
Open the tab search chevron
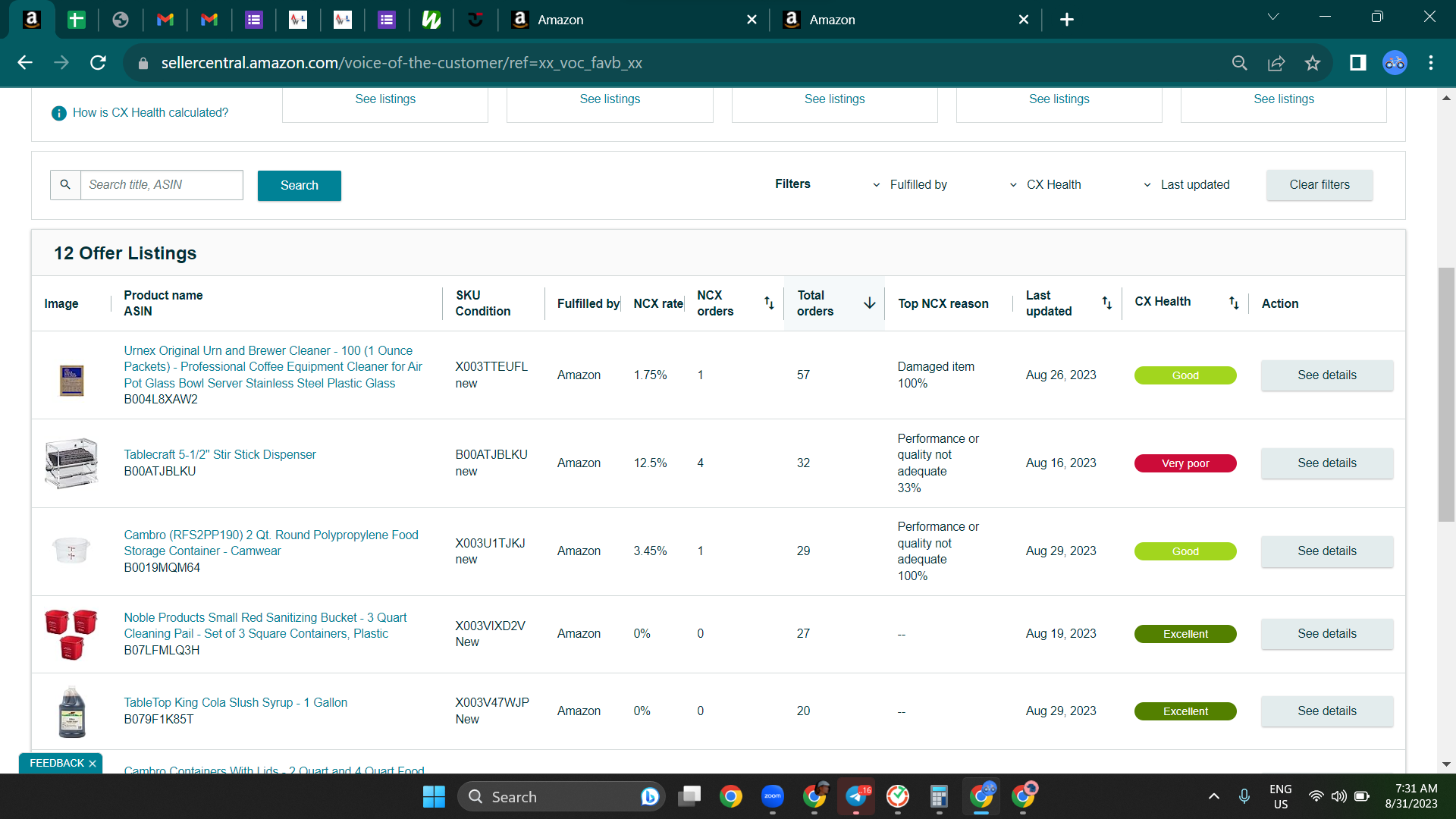click(x=1273, y=18)
